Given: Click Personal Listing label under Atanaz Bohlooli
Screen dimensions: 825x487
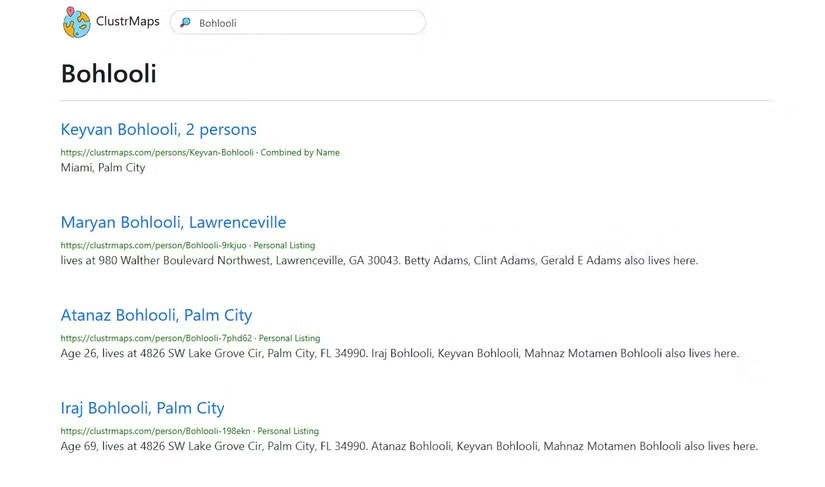Looking at the screenshot, I should [x=292, y=338].
